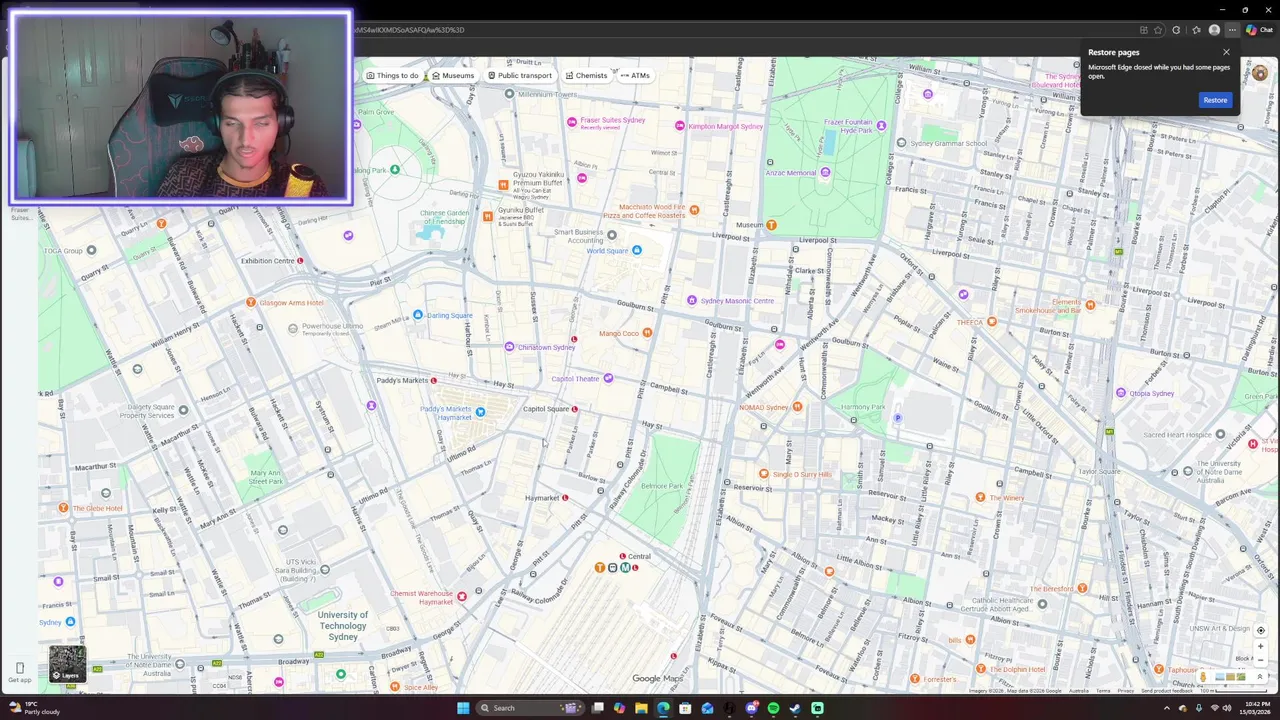Click the Sydney Masonic Centre marker

click(691, 301)
